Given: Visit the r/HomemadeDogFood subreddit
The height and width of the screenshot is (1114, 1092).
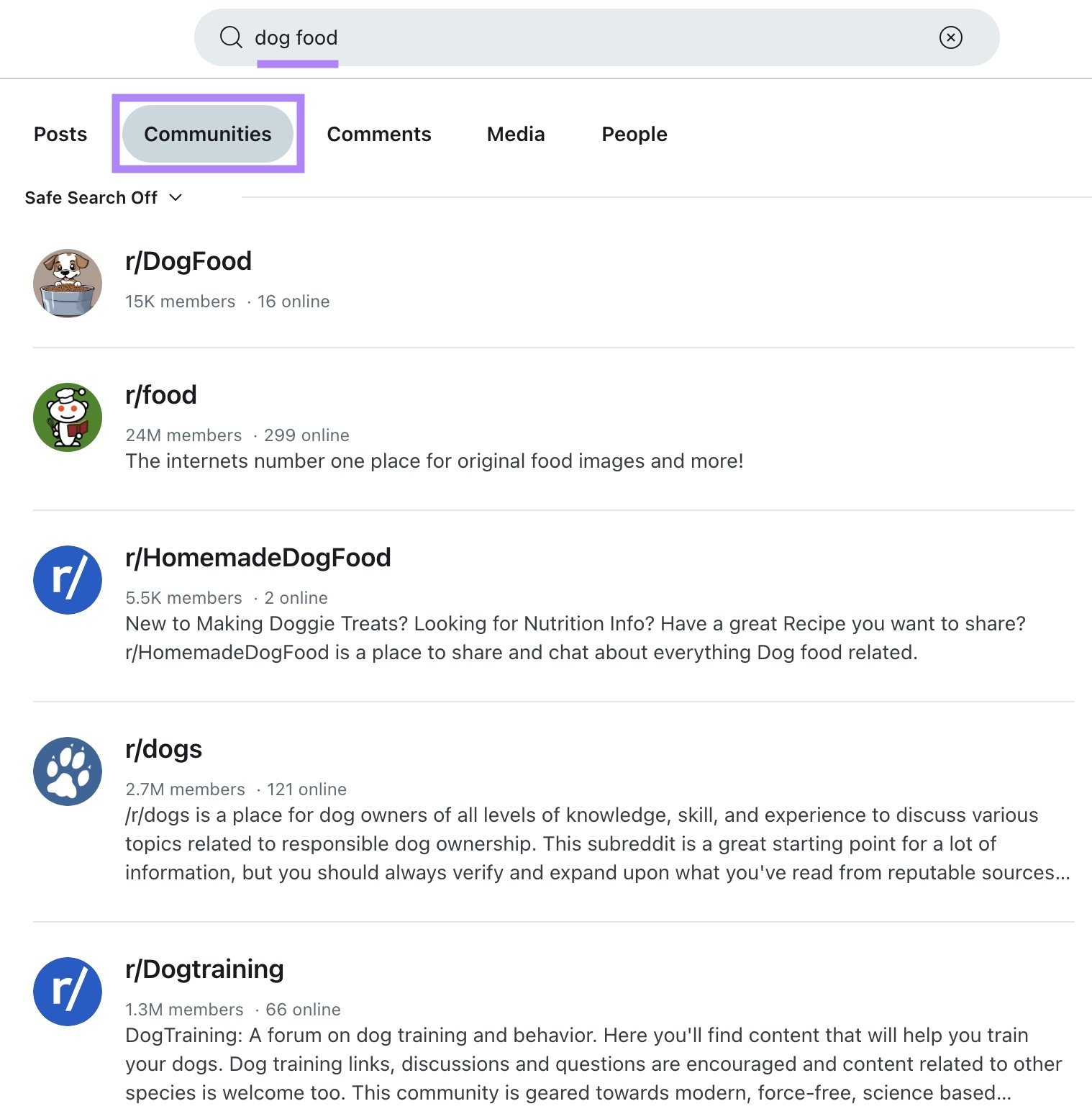Looking at the screenshot, I should click(x=258, y=557).
